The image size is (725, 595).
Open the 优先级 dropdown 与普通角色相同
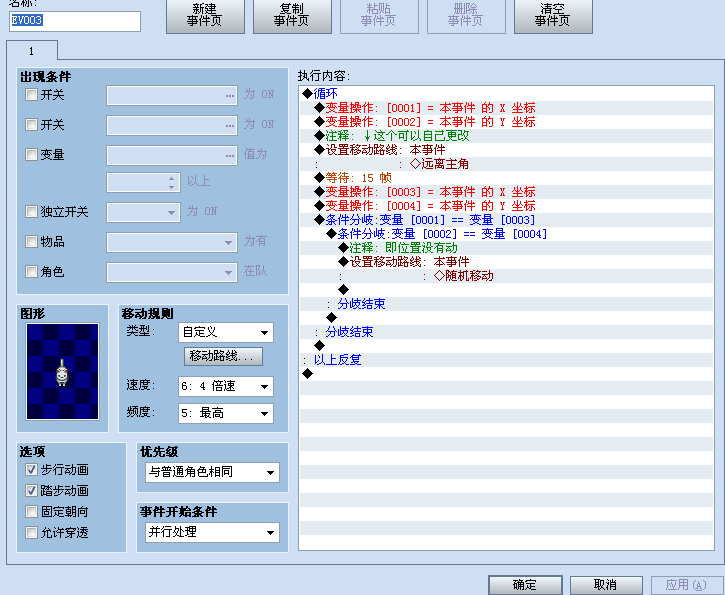coord(212,472)
